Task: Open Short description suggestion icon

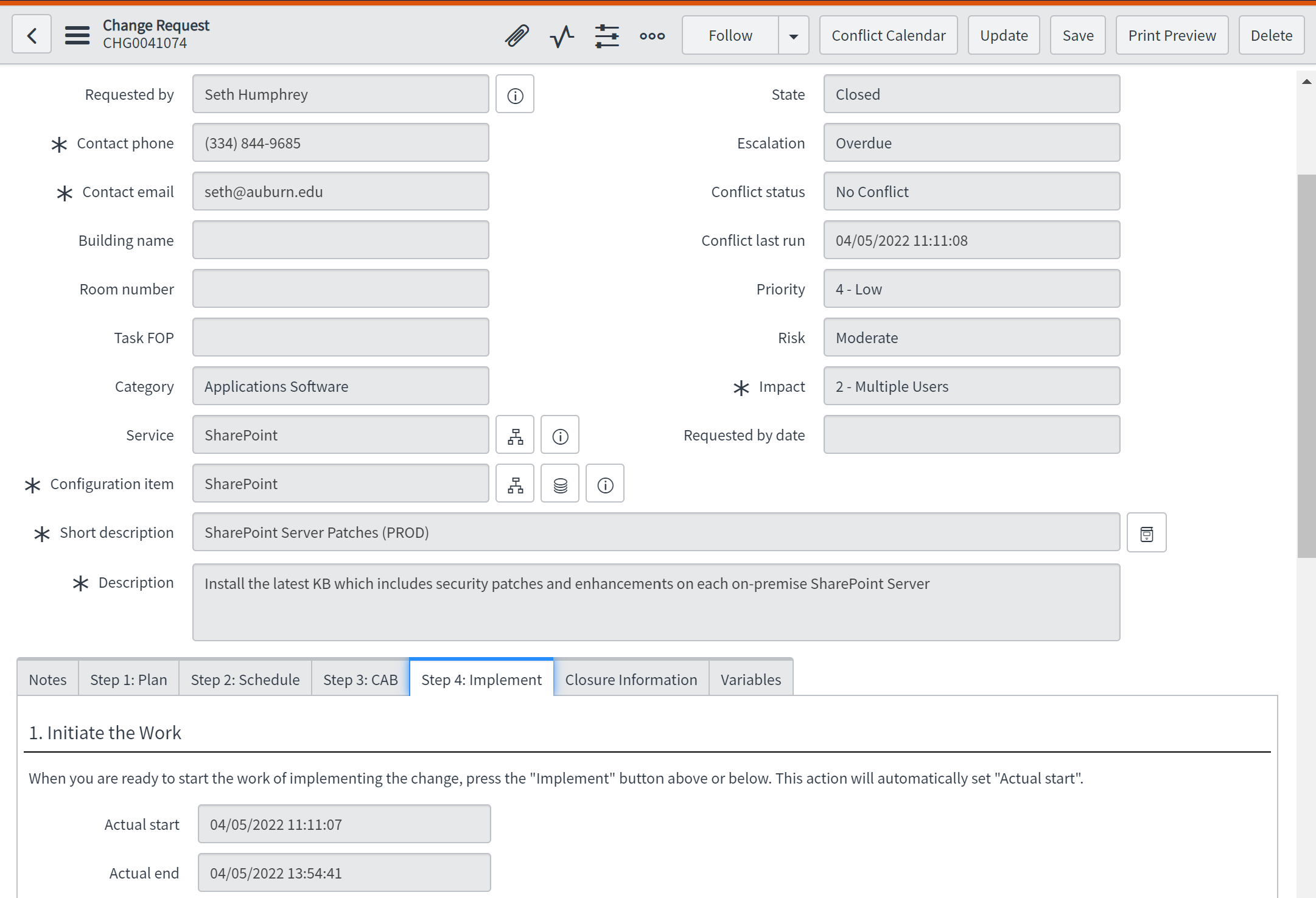Action: 1146,534
